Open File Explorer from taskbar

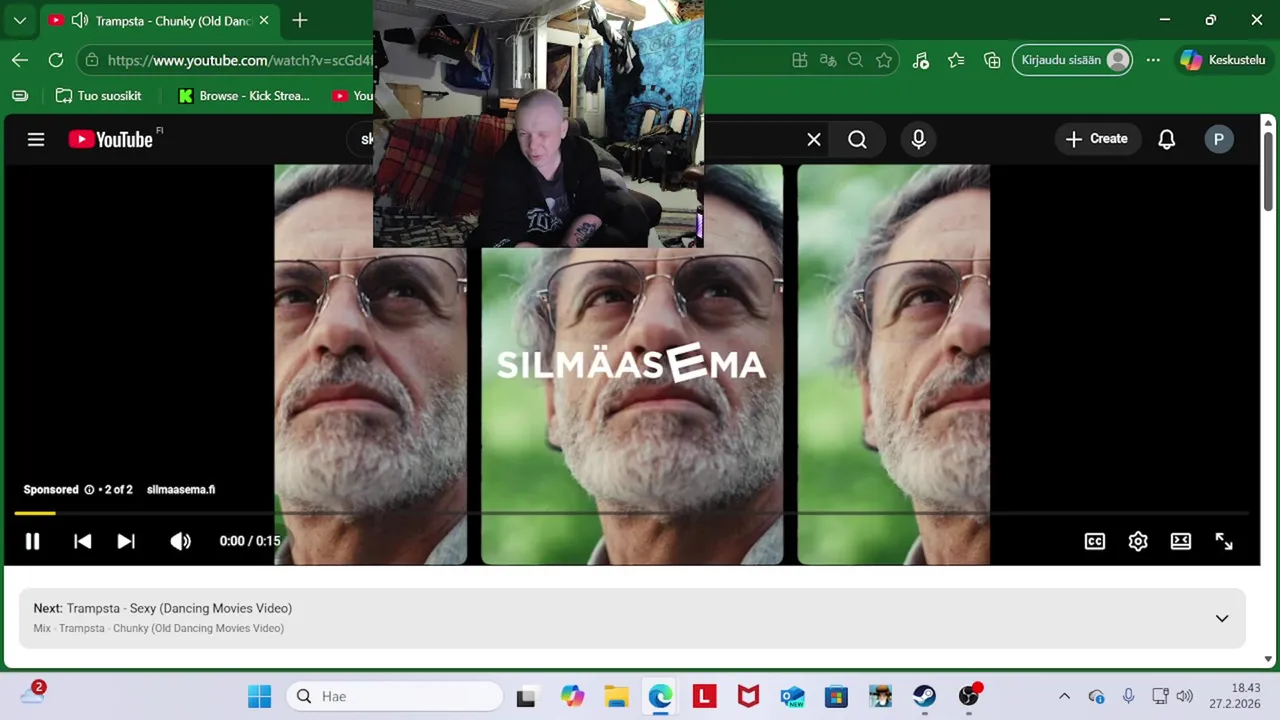point(616,696)
